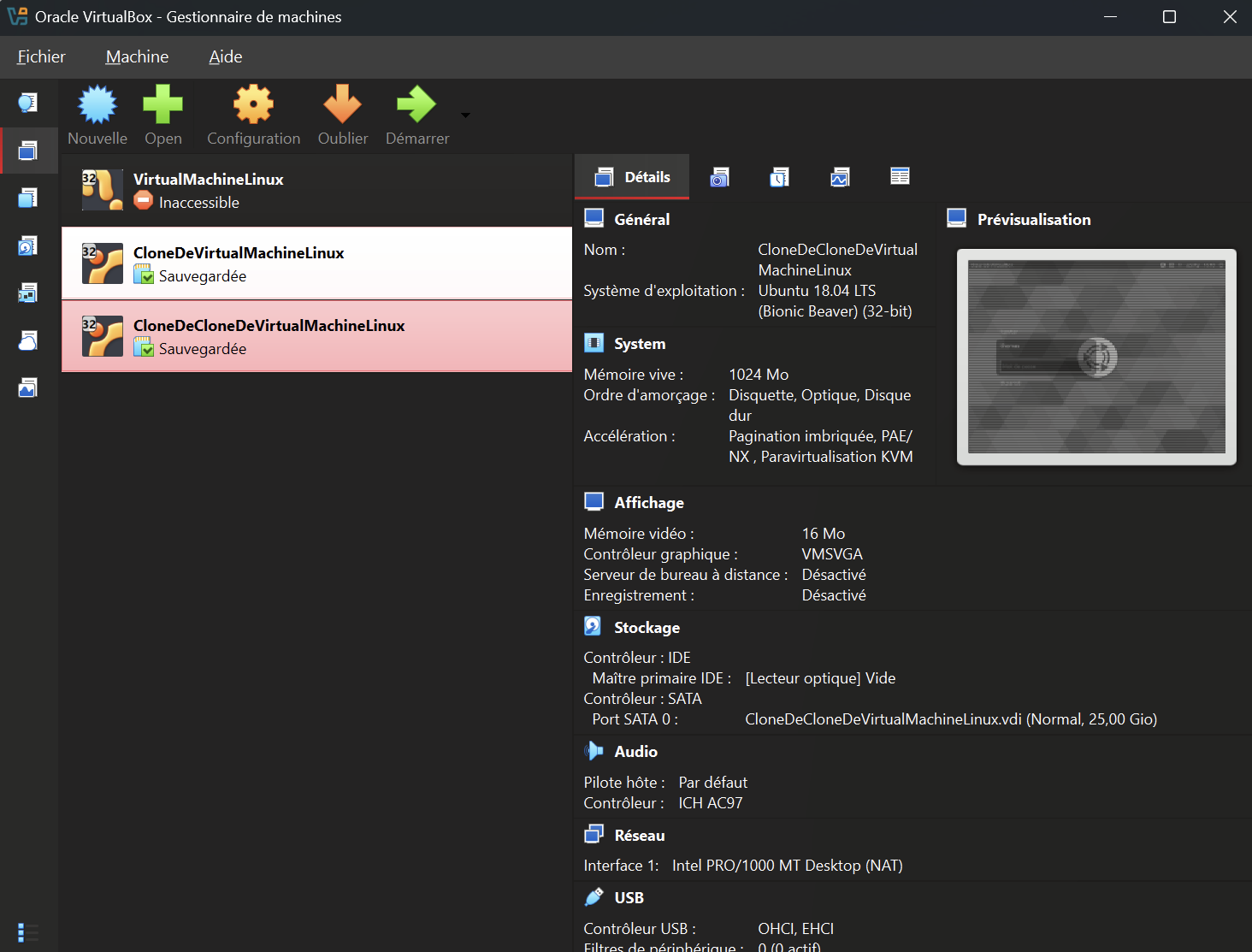Click the Nouvelle toolbar button

(97, 115)
